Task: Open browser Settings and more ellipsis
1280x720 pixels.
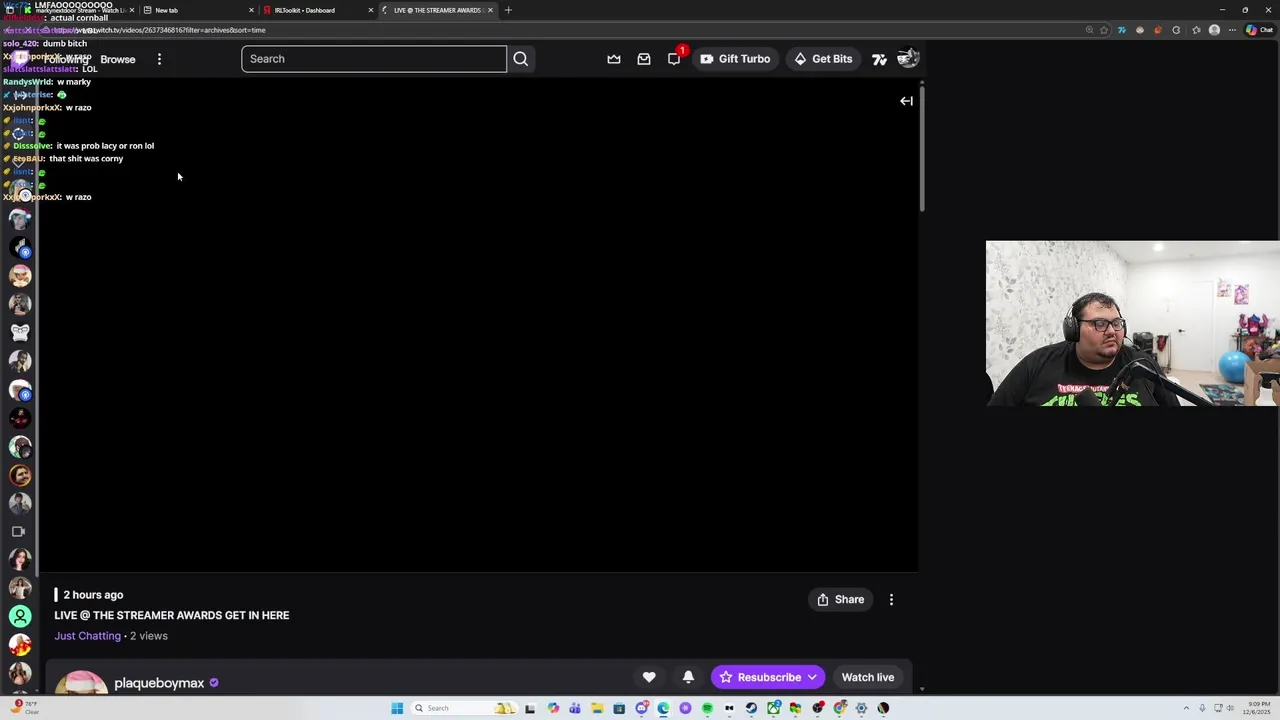Action: click(x=1232, y=30)
